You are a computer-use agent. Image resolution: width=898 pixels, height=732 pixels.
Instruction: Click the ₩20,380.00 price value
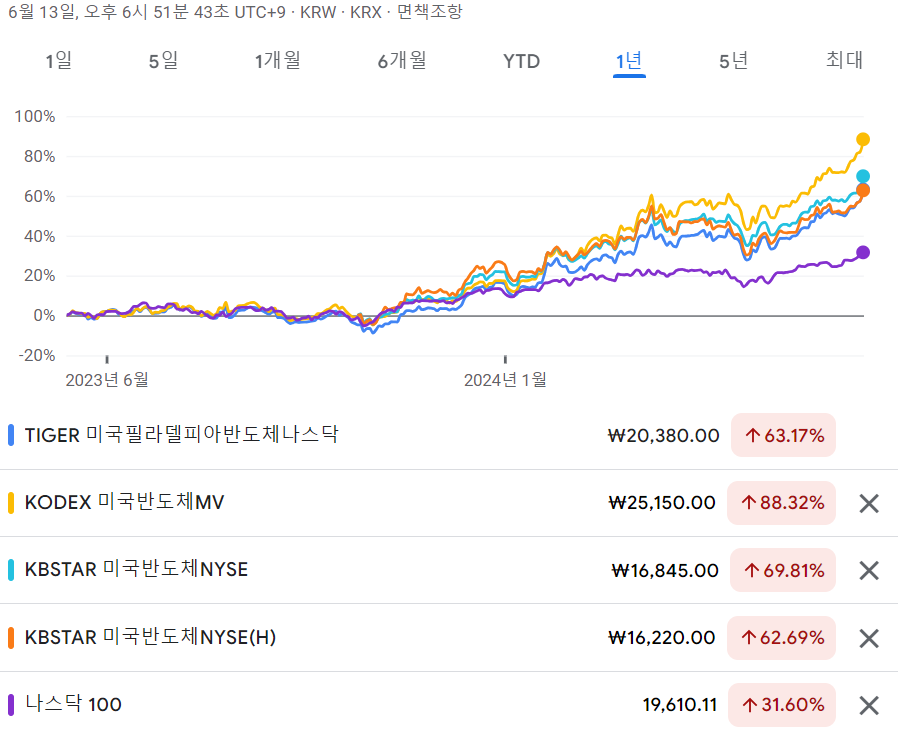click(x=663, y=435)
